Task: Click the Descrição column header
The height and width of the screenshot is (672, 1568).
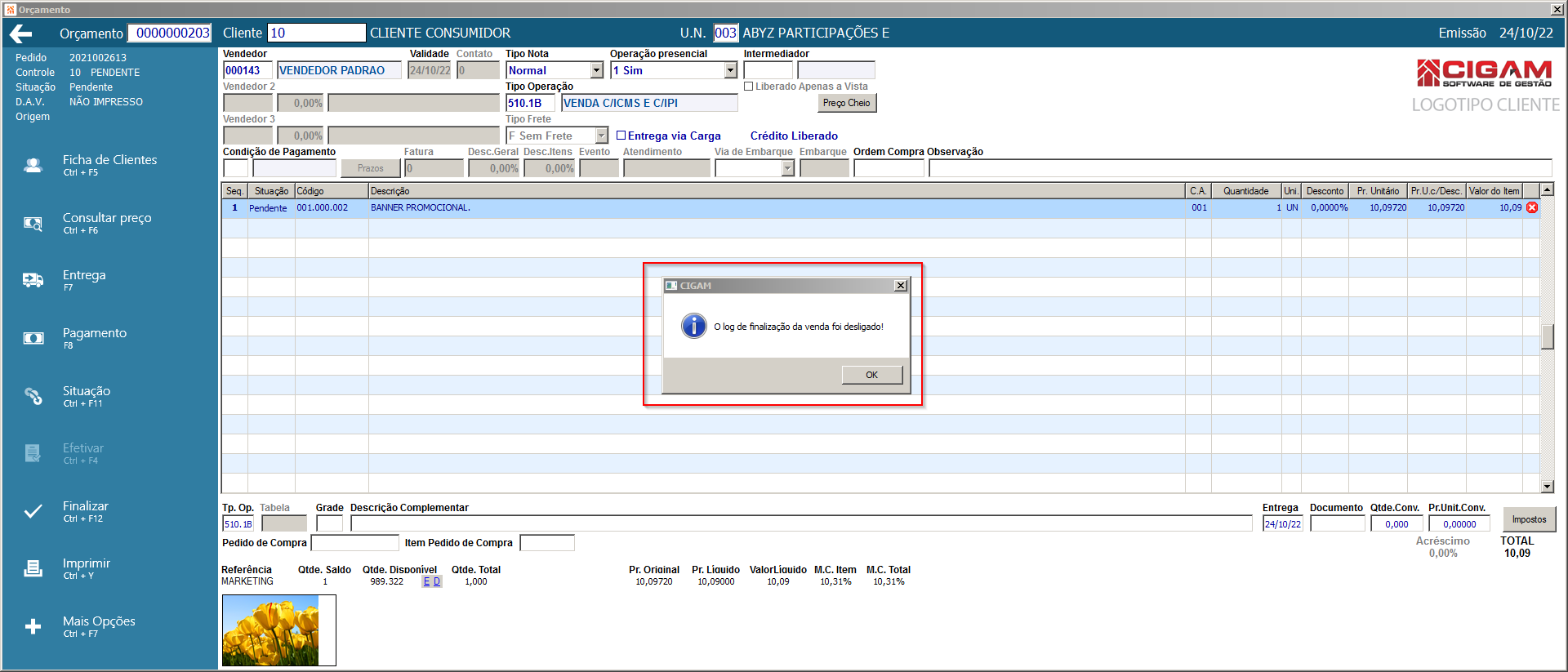Action: pos(776,191)
